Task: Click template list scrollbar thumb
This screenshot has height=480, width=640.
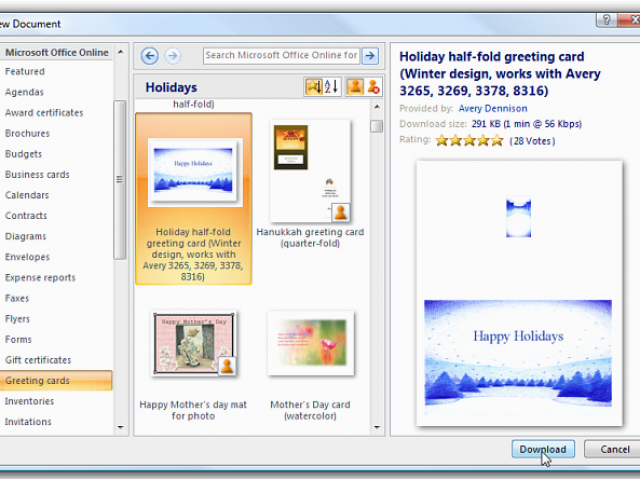Action: point(377,126)
